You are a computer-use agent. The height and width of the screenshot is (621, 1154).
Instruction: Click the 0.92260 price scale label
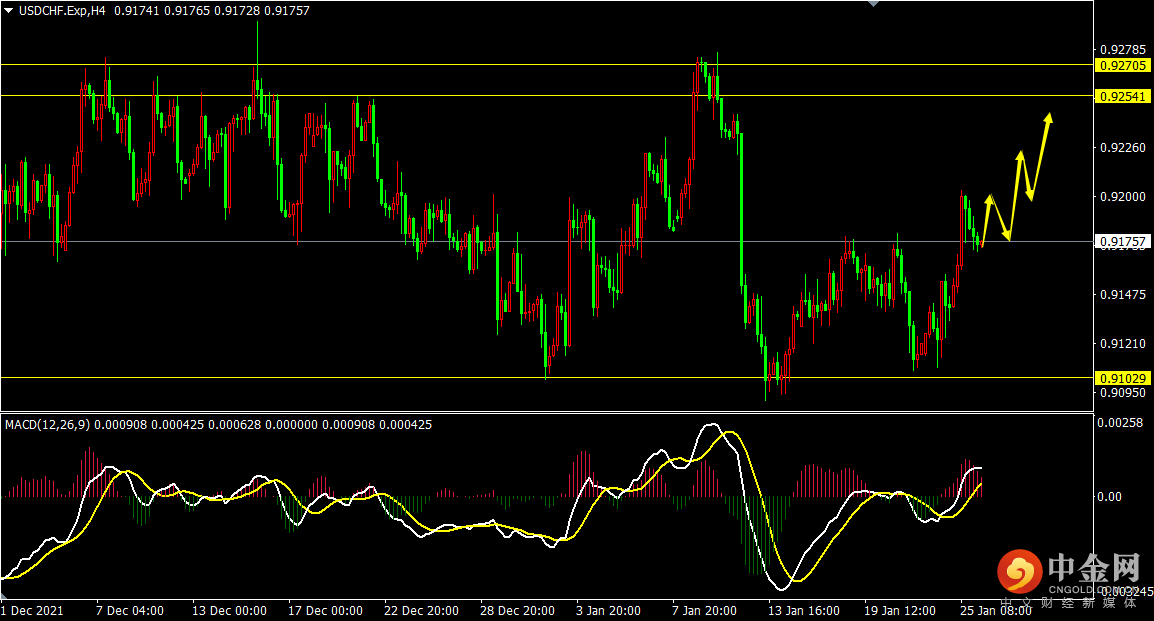pos(1122,148)
